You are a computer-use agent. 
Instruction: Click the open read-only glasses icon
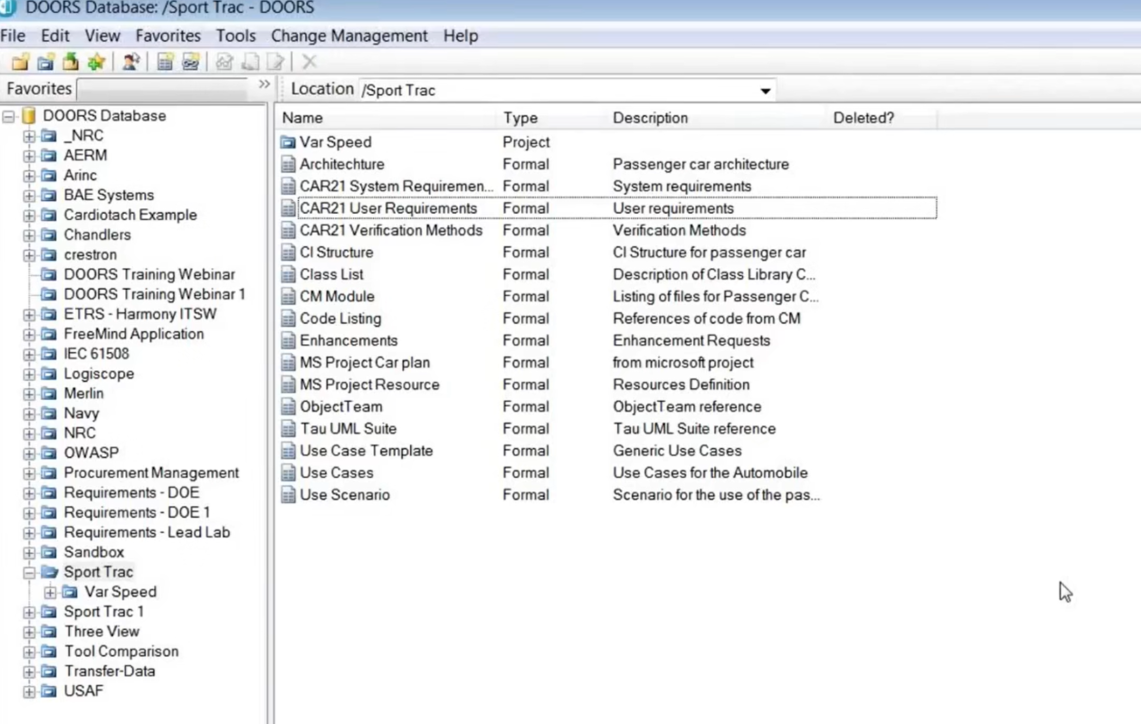tap(224, 62)
